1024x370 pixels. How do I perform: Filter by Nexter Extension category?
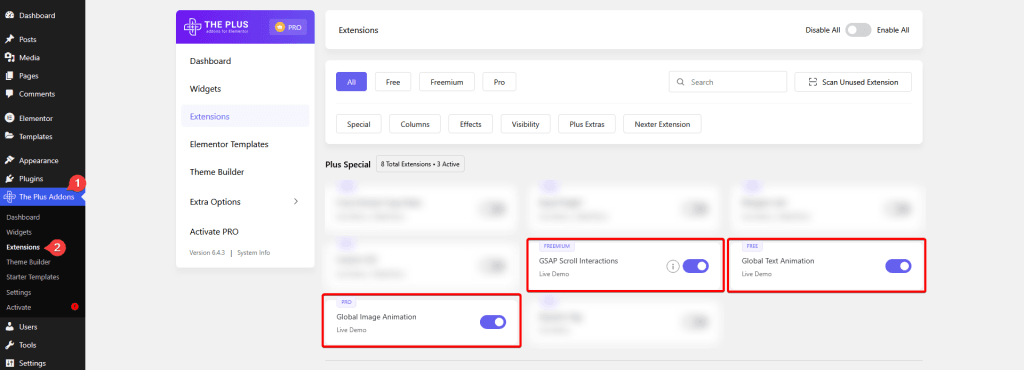tap(662, 124)
